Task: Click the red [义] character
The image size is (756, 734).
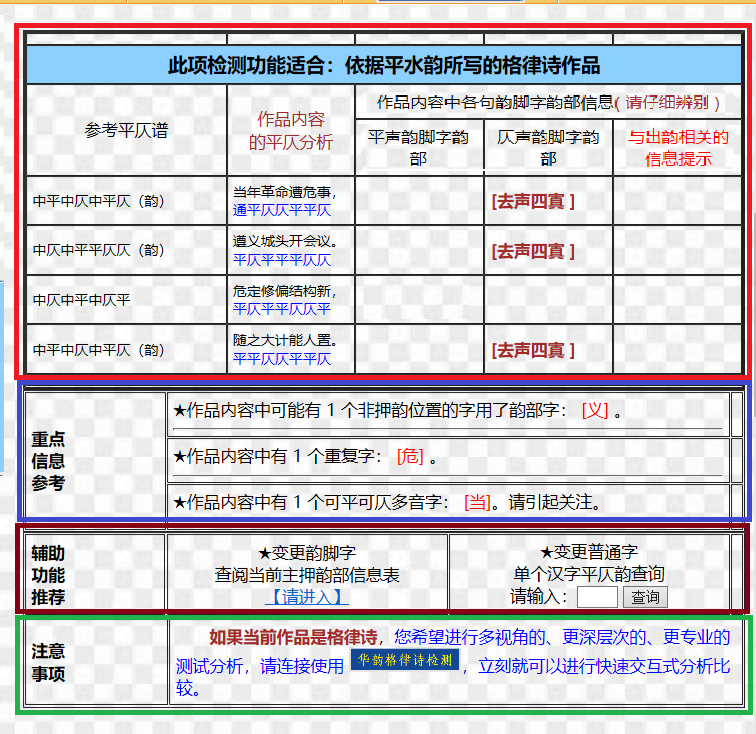Action: tap(594, 411)
